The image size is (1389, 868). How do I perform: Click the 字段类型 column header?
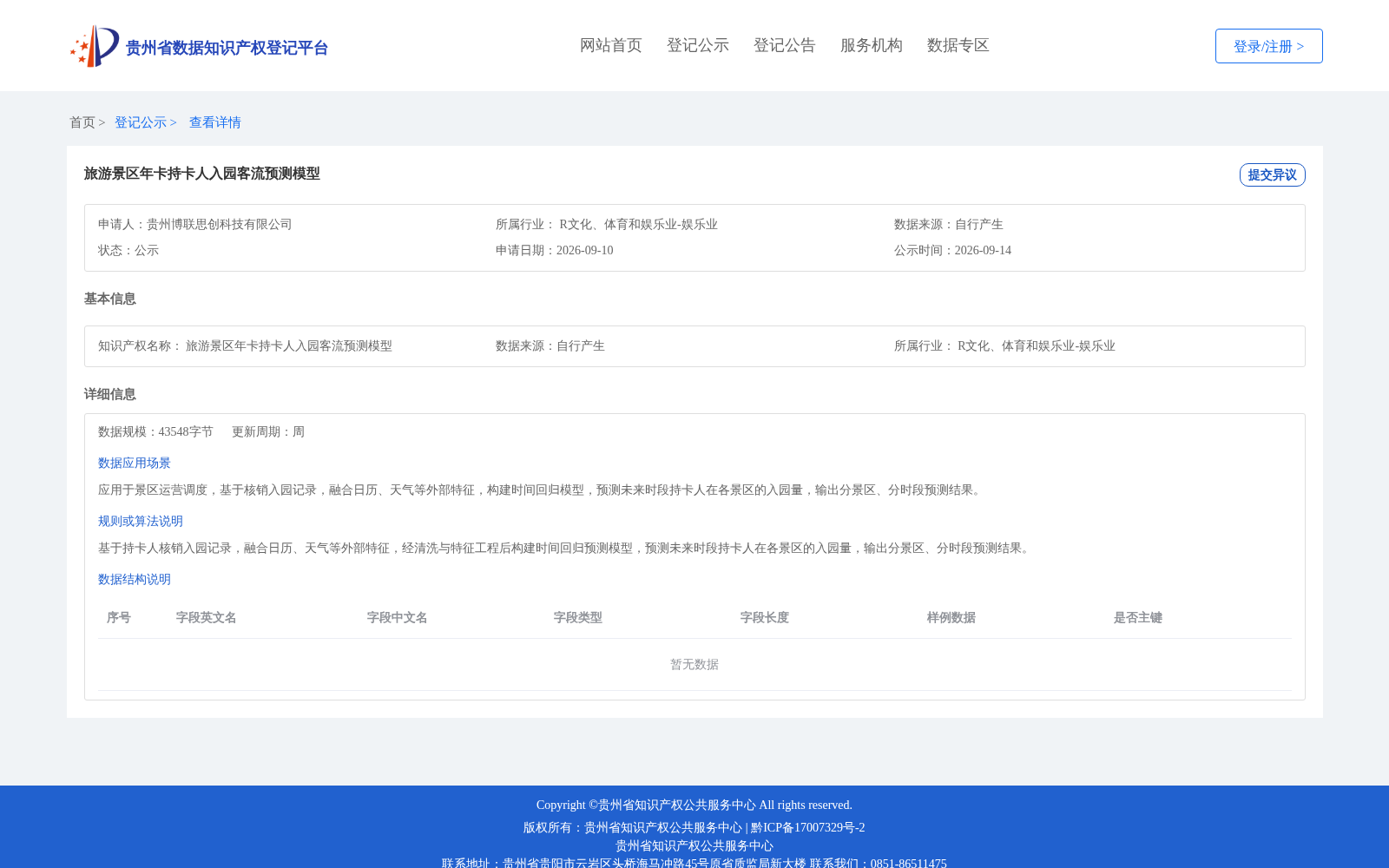[x=578, y=618]
